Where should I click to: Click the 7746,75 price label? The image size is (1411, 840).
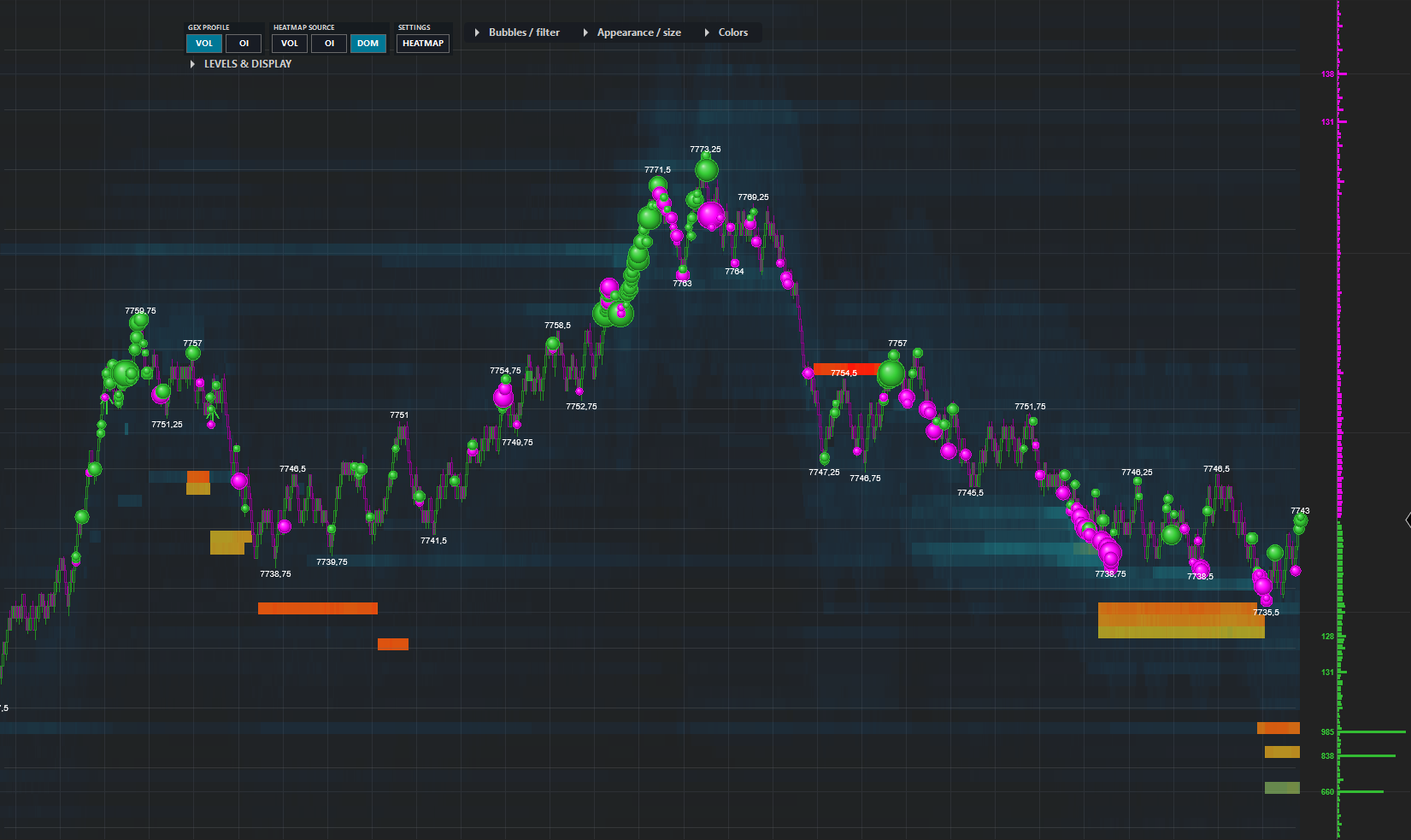865,478
